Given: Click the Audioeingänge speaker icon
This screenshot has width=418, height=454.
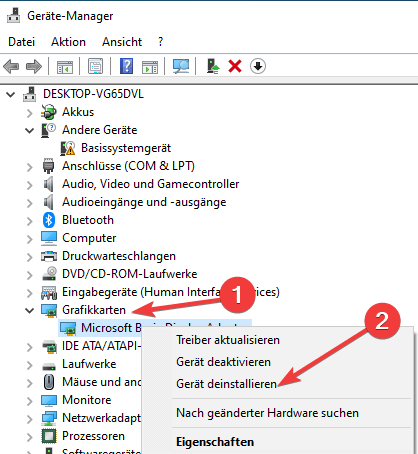Looking at the screenshot, I should (x=49, y=202).
